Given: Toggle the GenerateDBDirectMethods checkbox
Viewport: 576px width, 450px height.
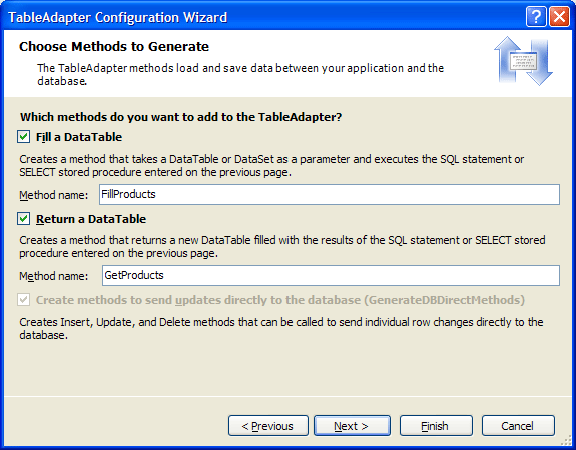Looking at the screenshot, I should [24, 300].
